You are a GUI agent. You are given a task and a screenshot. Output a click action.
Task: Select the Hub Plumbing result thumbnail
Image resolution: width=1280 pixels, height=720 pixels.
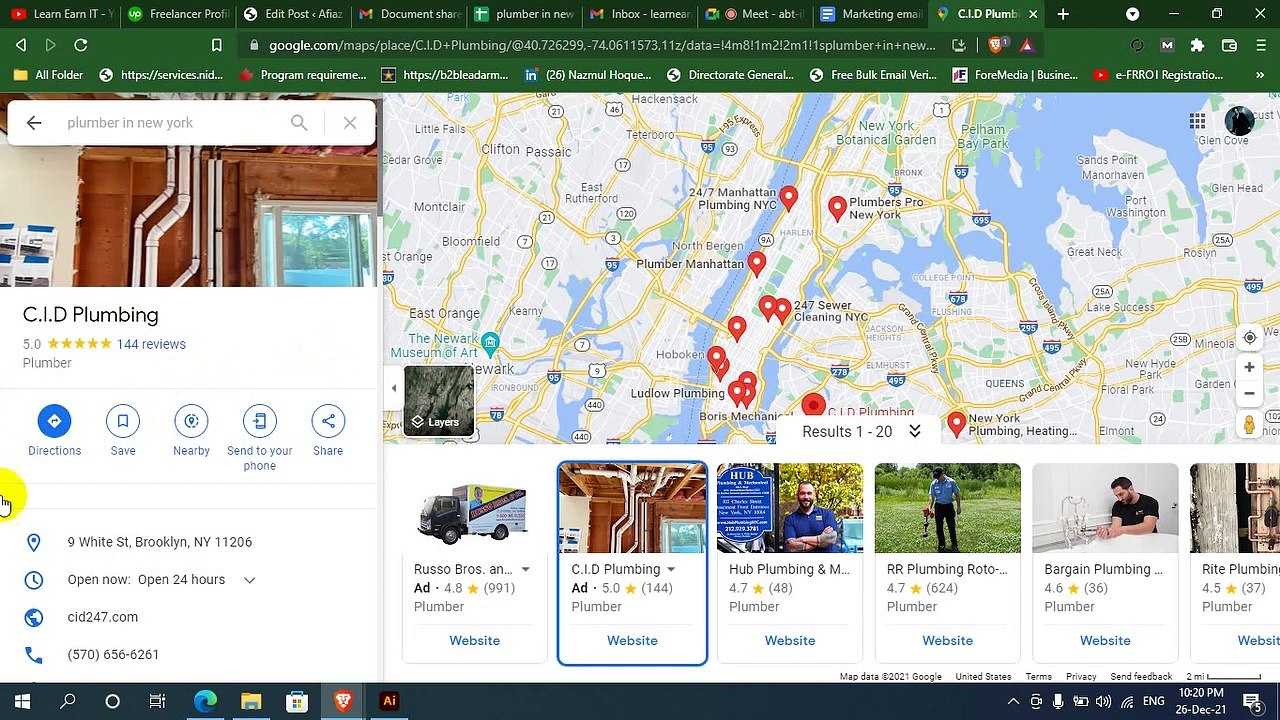790,508
